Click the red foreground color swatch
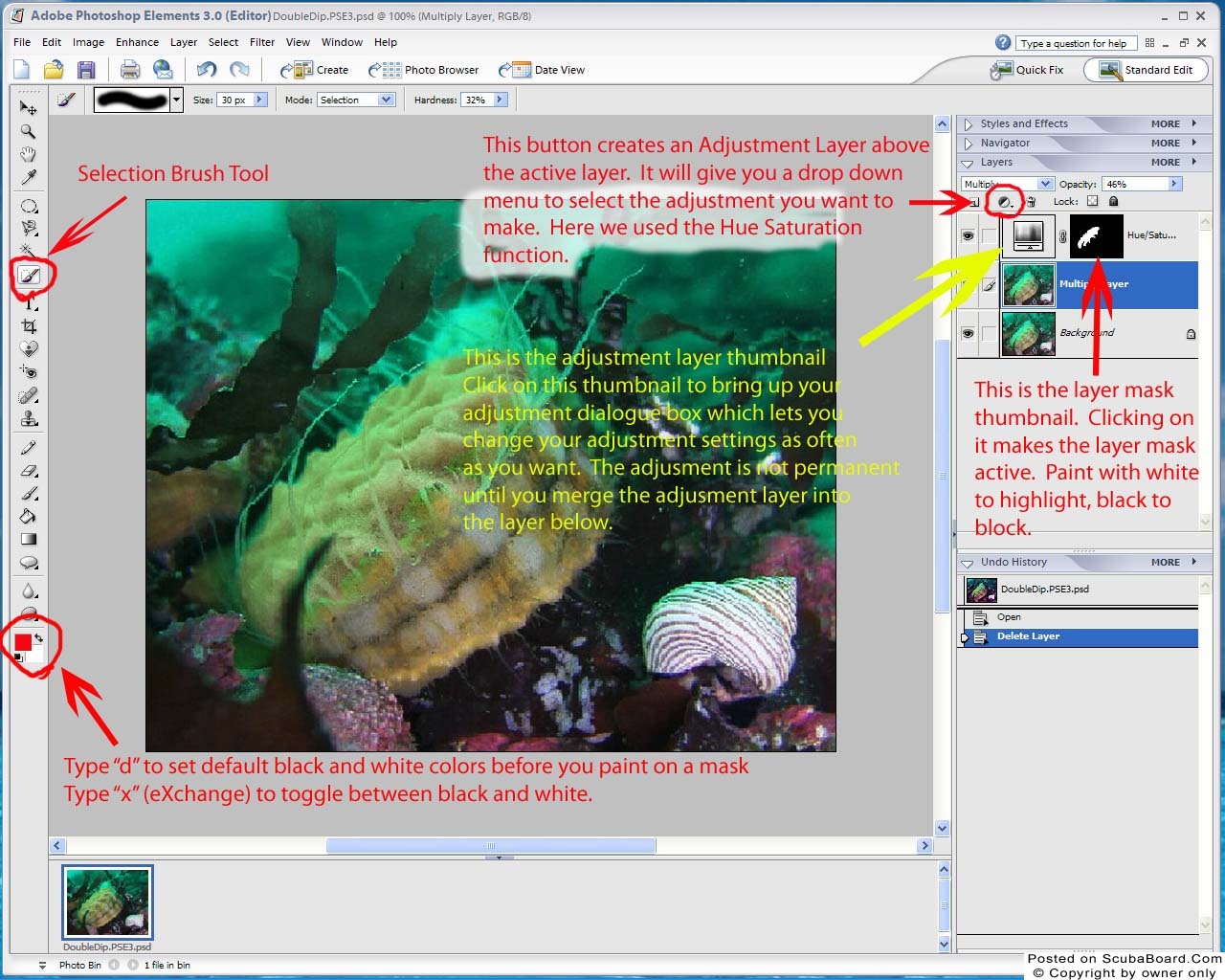 click(x=22, y=641)
